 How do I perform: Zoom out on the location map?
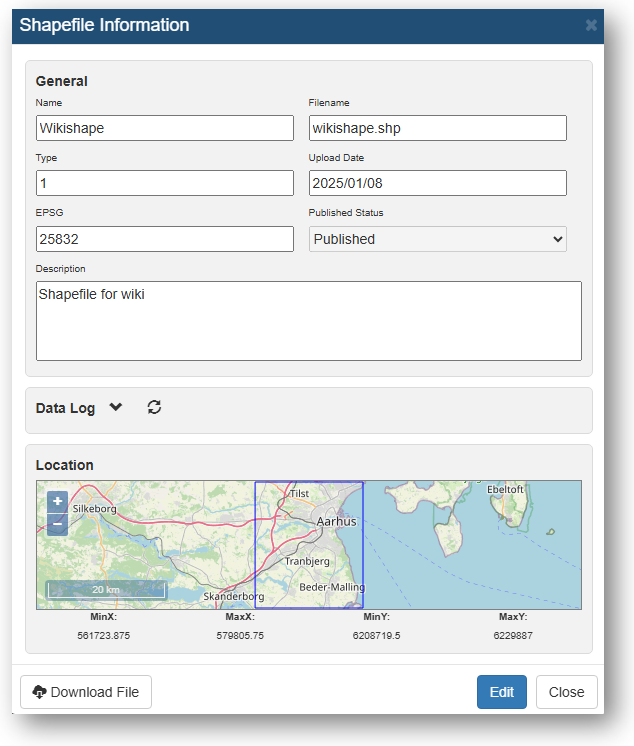[x=58, y=524]
